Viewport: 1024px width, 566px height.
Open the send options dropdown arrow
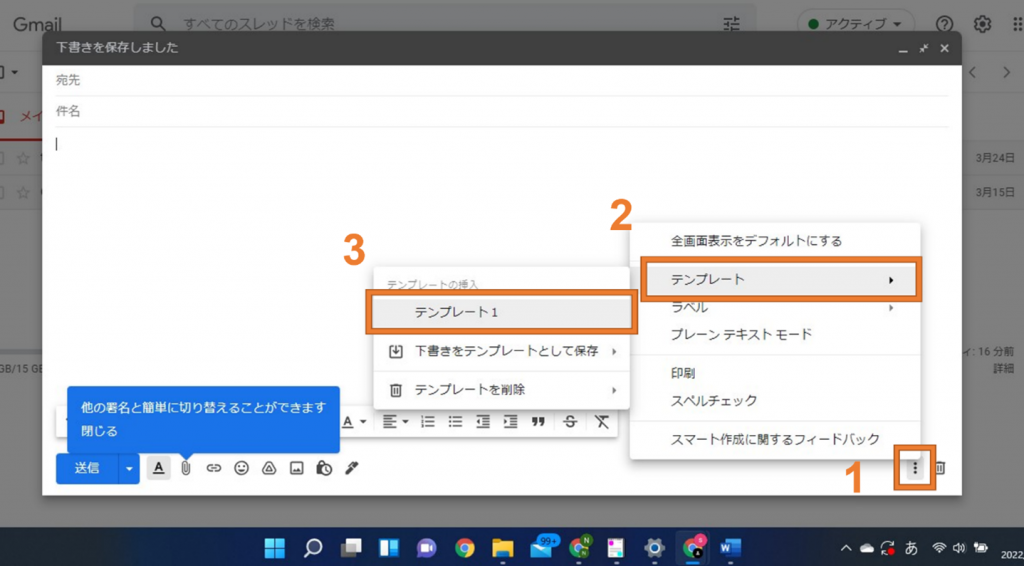(129, 469)
